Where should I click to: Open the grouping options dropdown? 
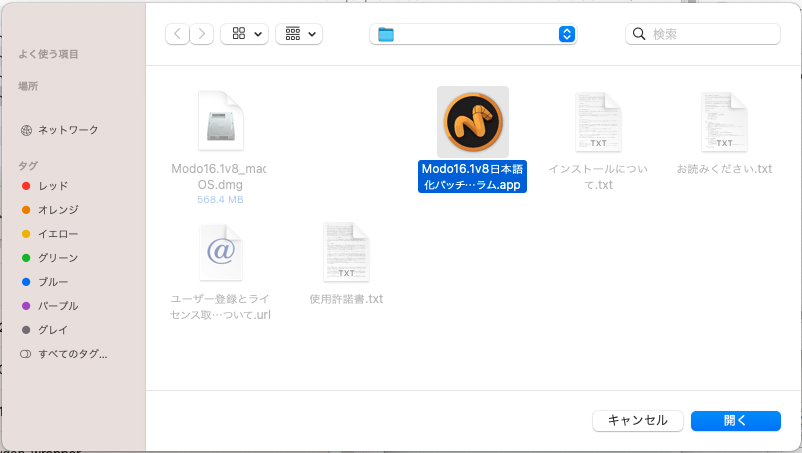299,34
